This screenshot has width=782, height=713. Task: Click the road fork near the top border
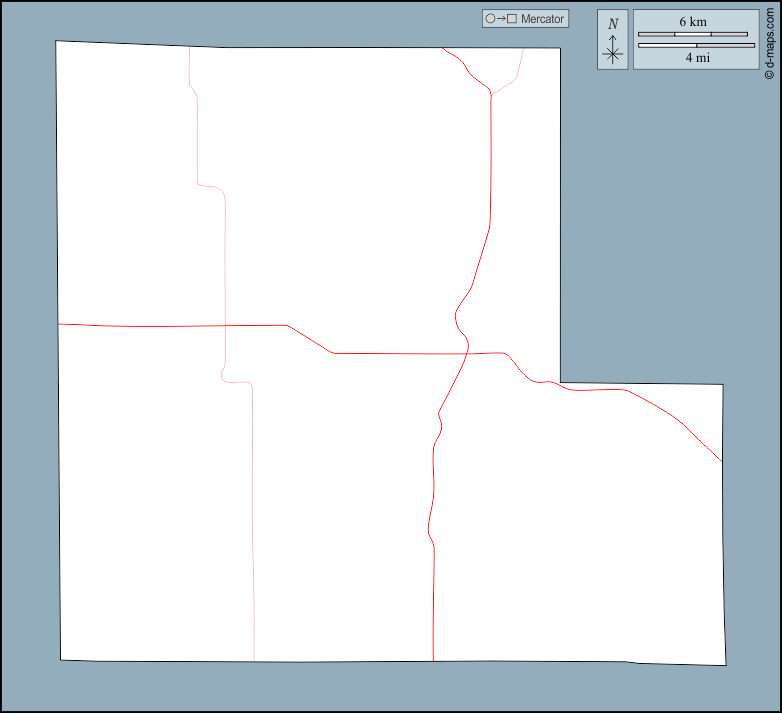tap(491, 94)
